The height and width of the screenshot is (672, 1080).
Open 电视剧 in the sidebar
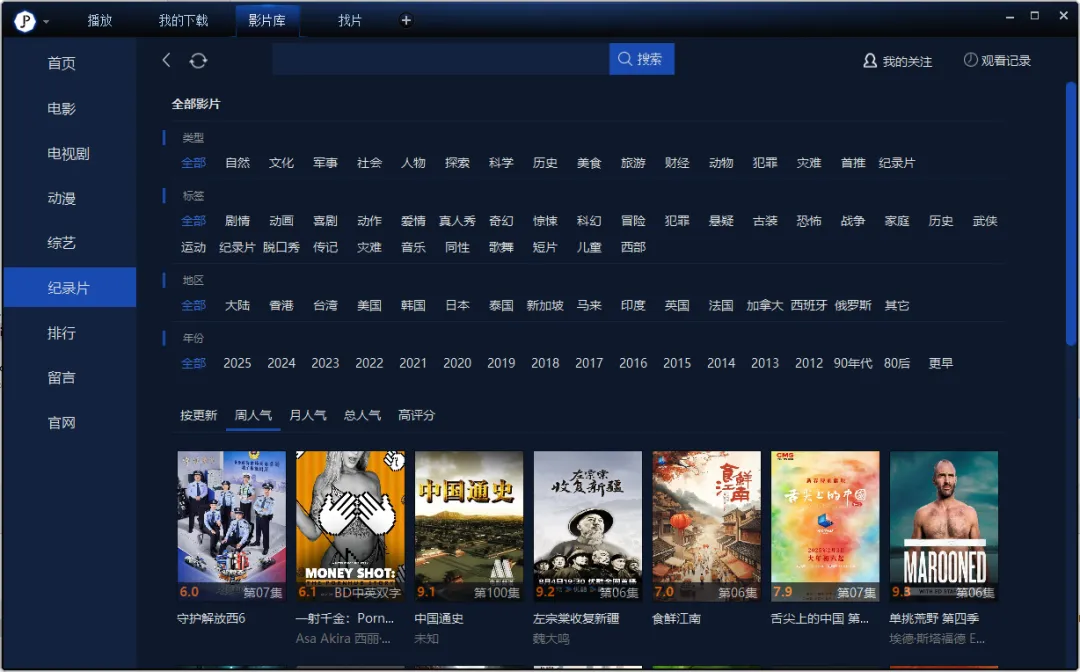click(x=68, y=154)
